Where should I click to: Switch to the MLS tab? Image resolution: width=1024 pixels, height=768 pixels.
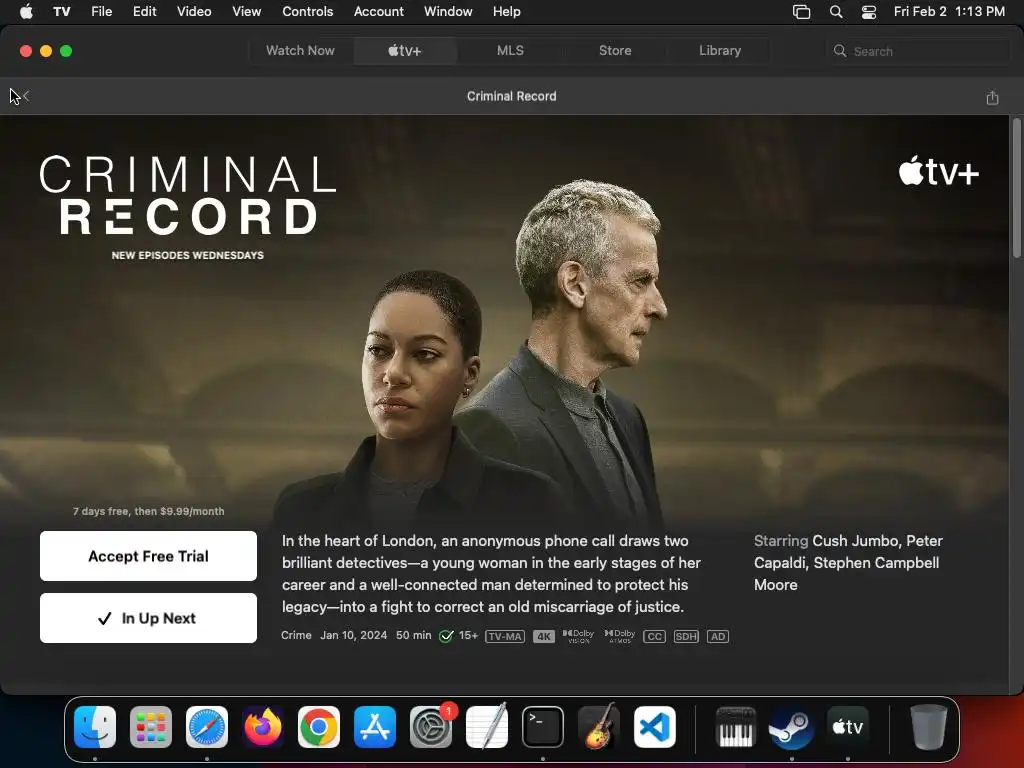click(x=510, y=50)
